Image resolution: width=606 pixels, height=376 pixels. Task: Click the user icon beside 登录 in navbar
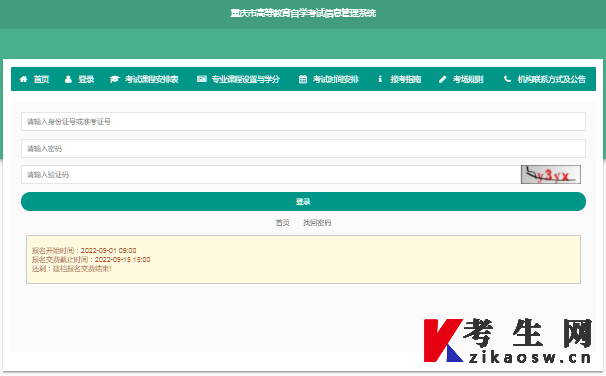(68, 79)
